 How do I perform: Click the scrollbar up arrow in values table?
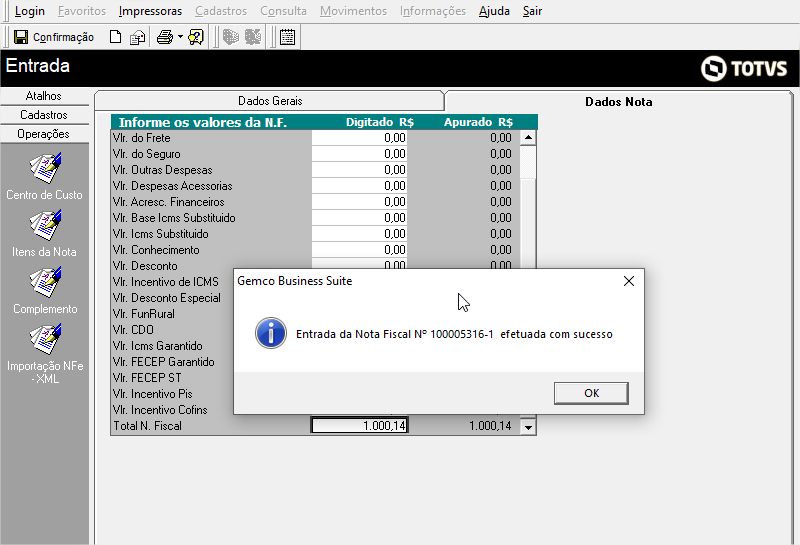(528, 137)
